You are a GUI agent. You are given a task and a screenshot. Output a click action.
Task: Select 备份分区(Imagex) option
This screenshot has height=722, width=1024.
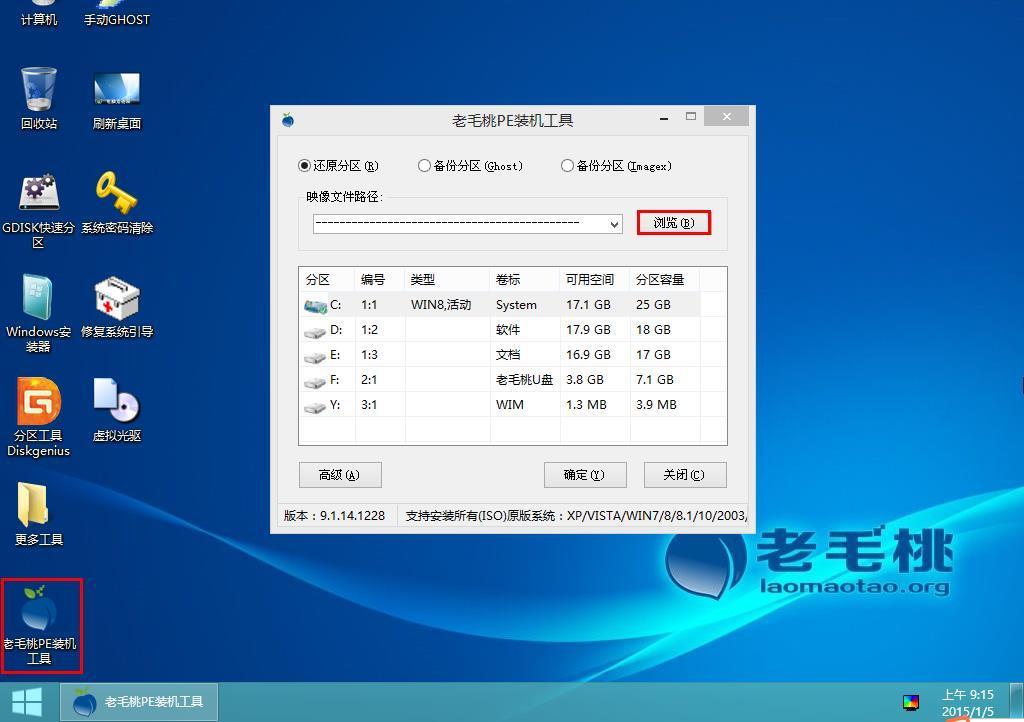[567, 166]
